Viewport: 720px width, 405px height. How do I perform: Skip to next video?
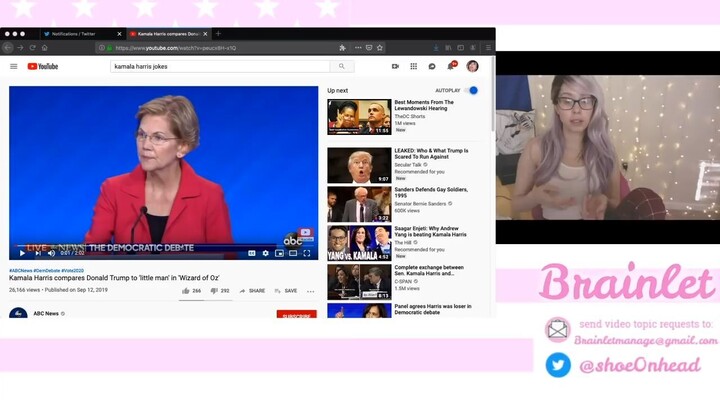point(38,253)
